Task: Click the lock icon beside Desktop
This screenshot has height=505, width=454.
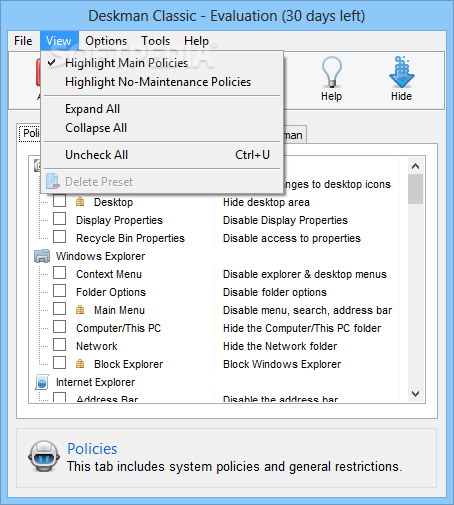Action: click(x=80, y=202)
